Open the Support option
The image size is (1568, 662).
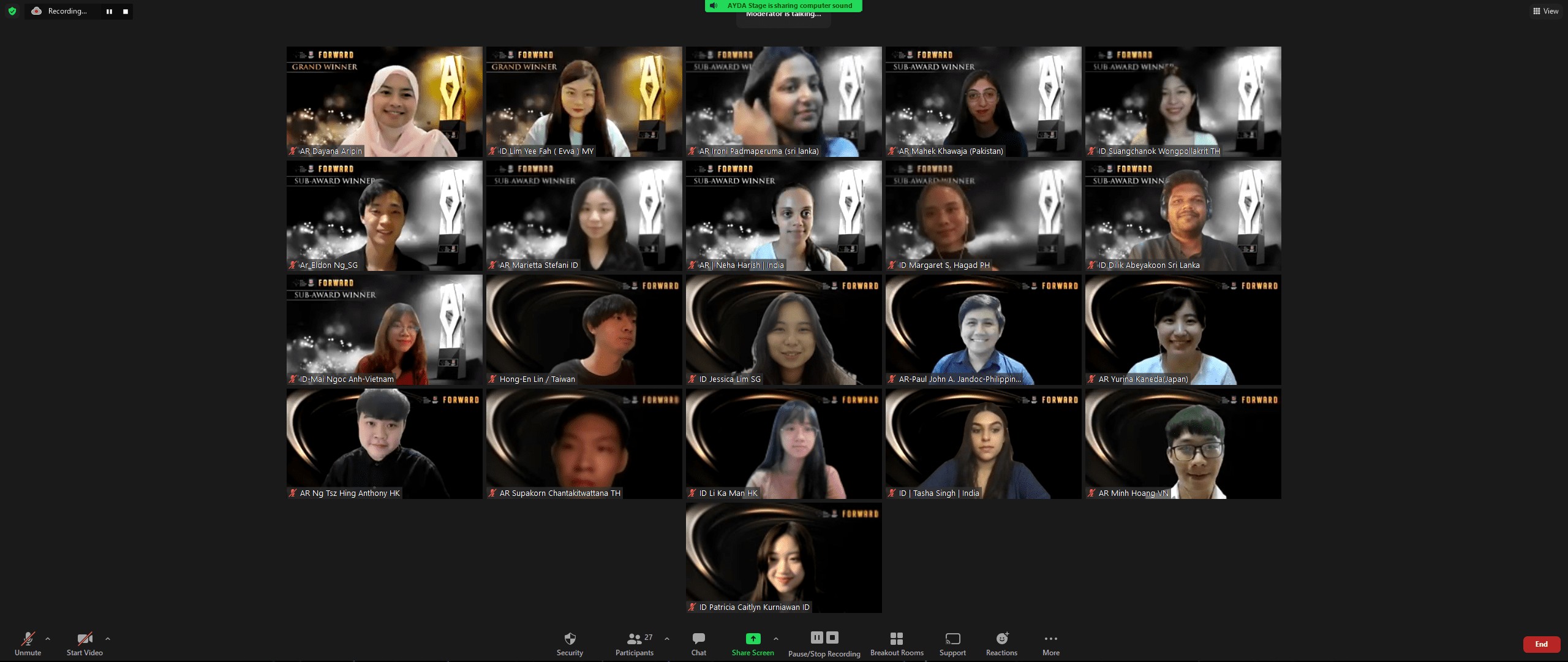point(952,644)
